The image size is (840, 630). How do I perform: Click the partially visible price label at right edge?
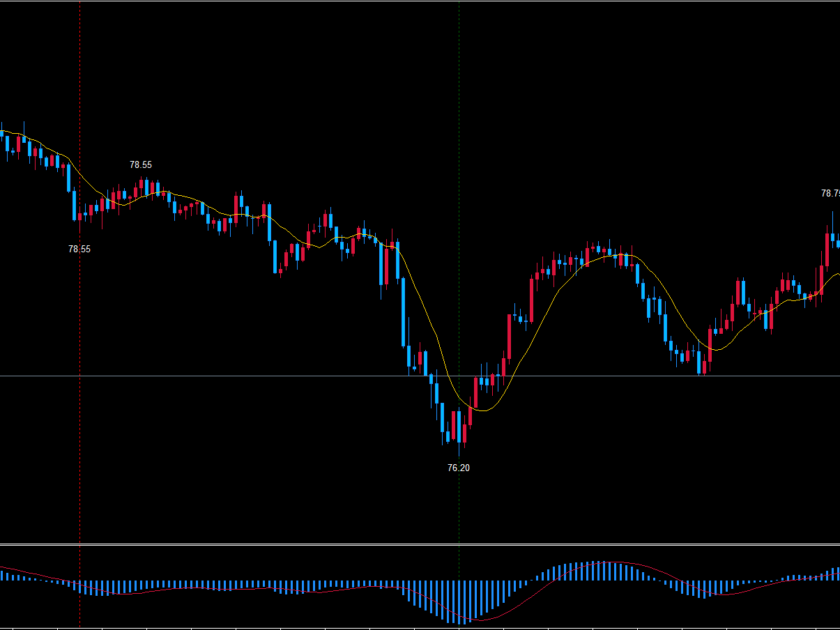pyautogui.click(x=830, y=193)
